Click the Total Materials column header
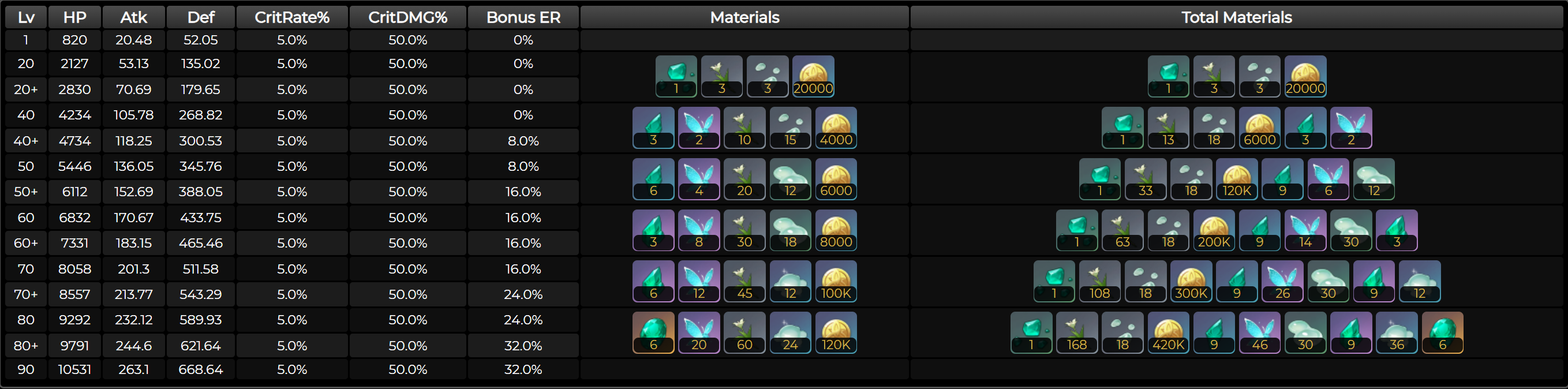The height and width of the screenshot is (389, 1568). (1236, 17)
